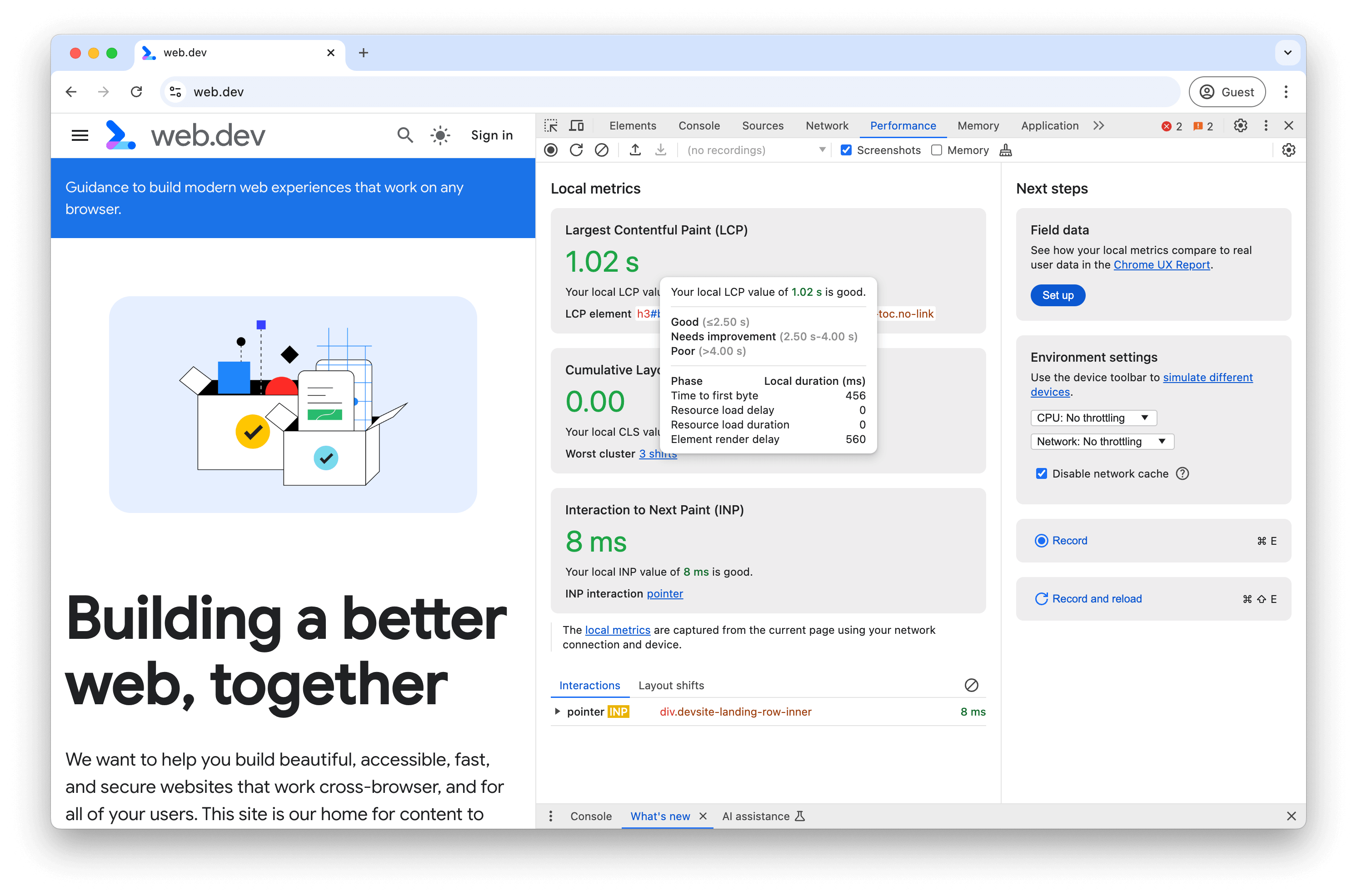1357x896 pixels.
Task: Click the Clear recordings icon
Action: pyautogui.click(x=601, y=150)
